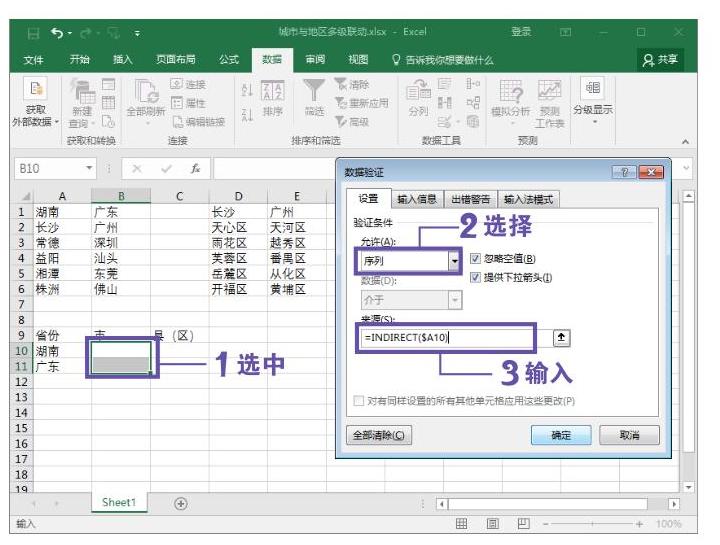Click the 确定 button

(x=562, y=435)
